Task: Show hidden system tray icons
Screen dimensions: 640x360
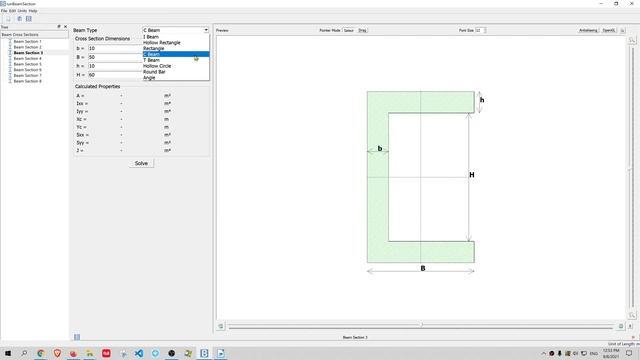Action: 543,353
